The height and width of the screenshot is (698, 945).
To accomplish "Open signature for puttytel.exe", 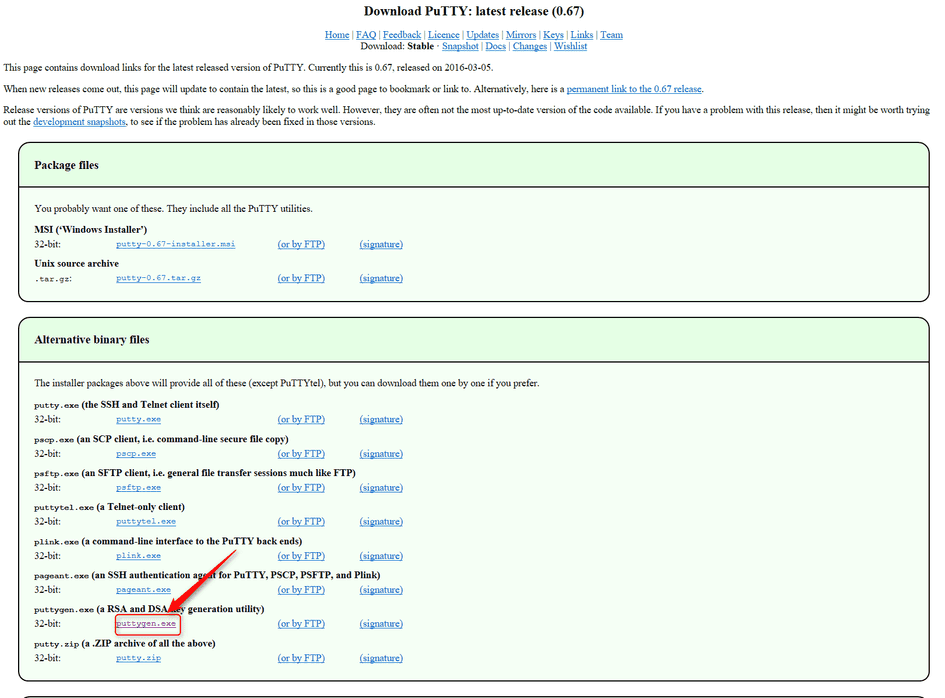I will tap(381, 522).
